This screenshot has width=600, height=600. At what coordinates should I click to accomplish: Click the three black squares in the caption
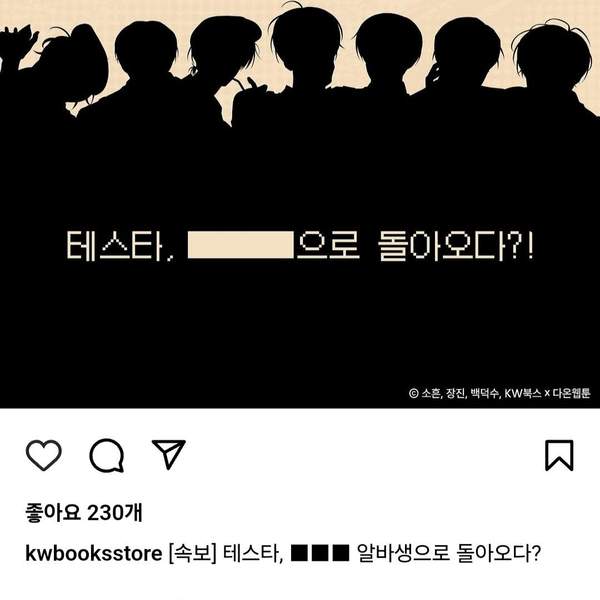(320, 553)
